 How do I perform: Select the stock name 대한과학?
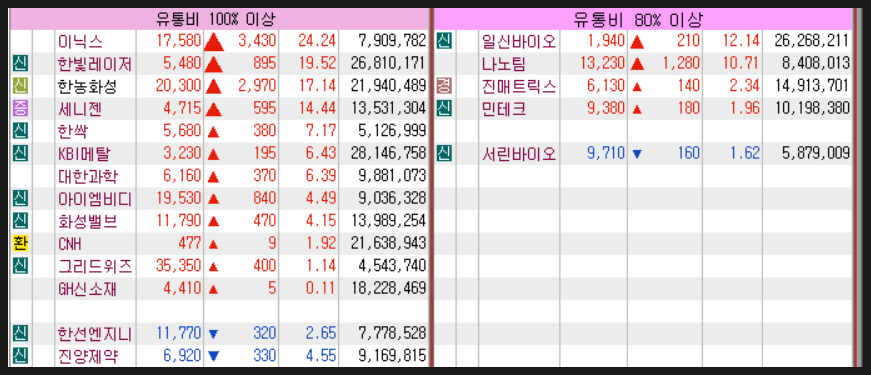pyautogui.click(x=88, y=176)
